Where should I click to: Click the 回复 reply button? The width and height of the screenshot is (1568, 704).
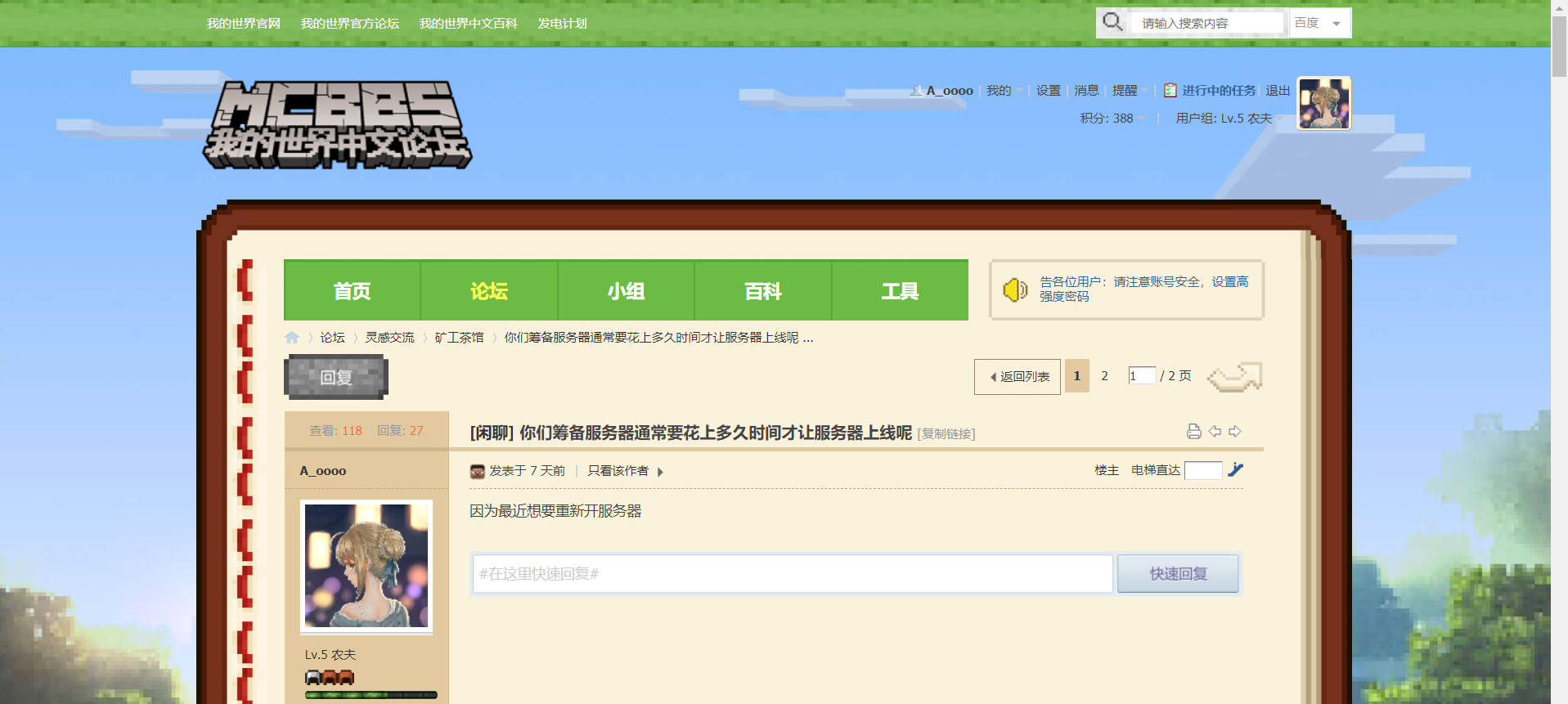(x=336, y=378)
